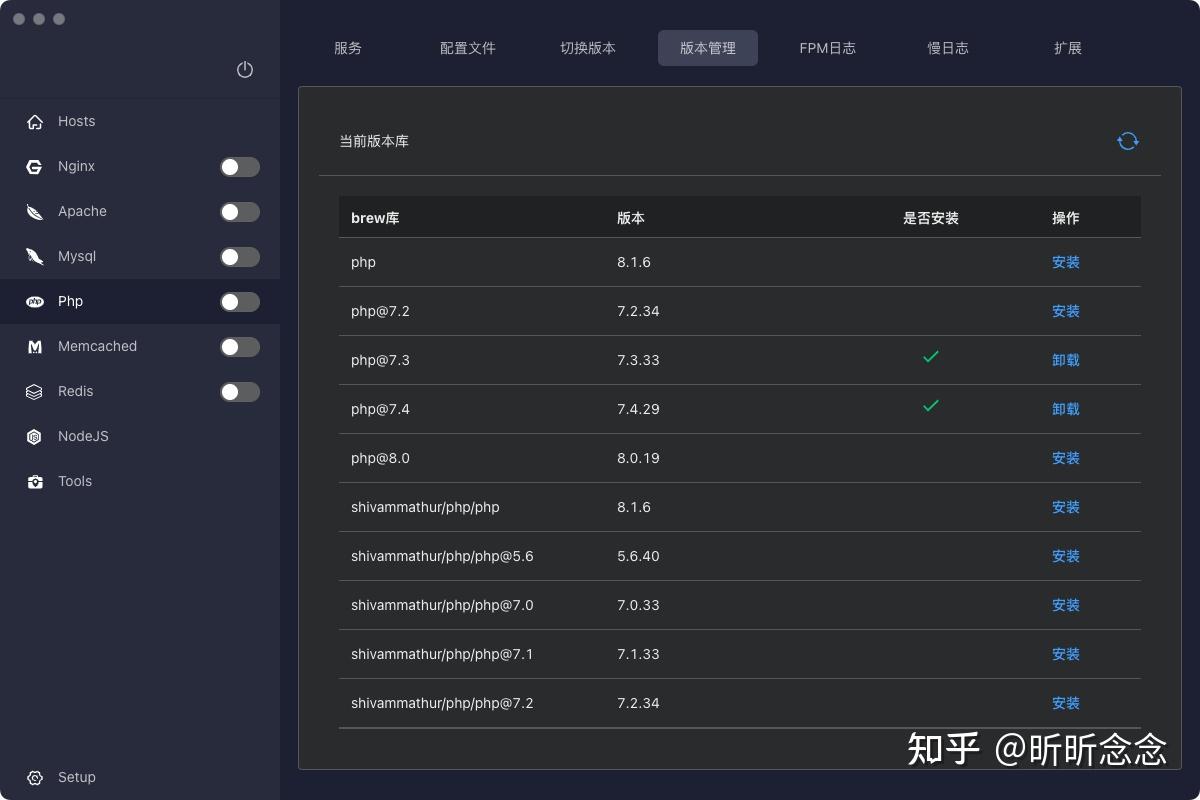Screen dimensions: 1200x800
Task: Select the Redis icon in the sidebar
Action: point(33,391)
